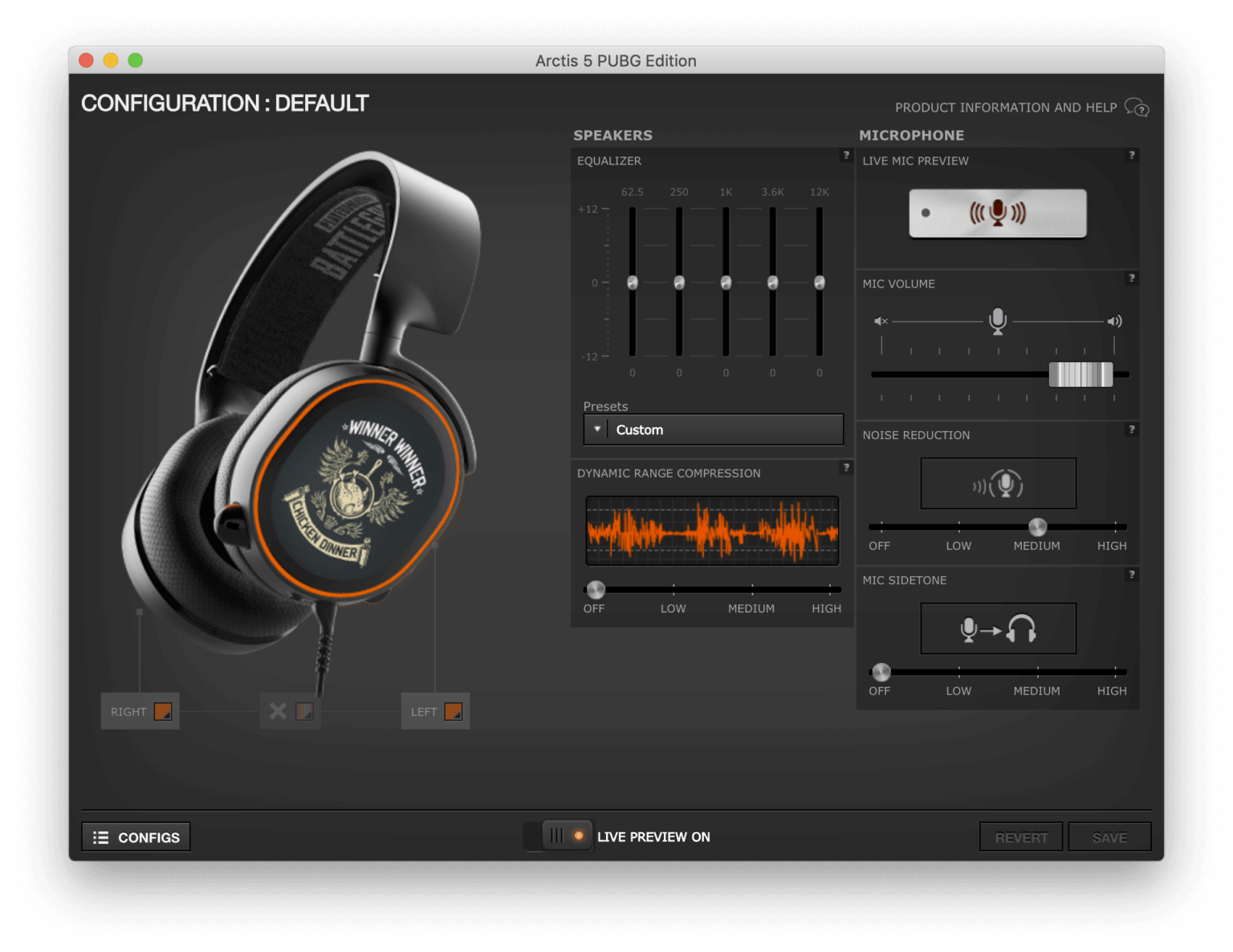Screen dimensions: 1233x952
Task: Click the Configs list icon
Action: [x=100, y=837]
